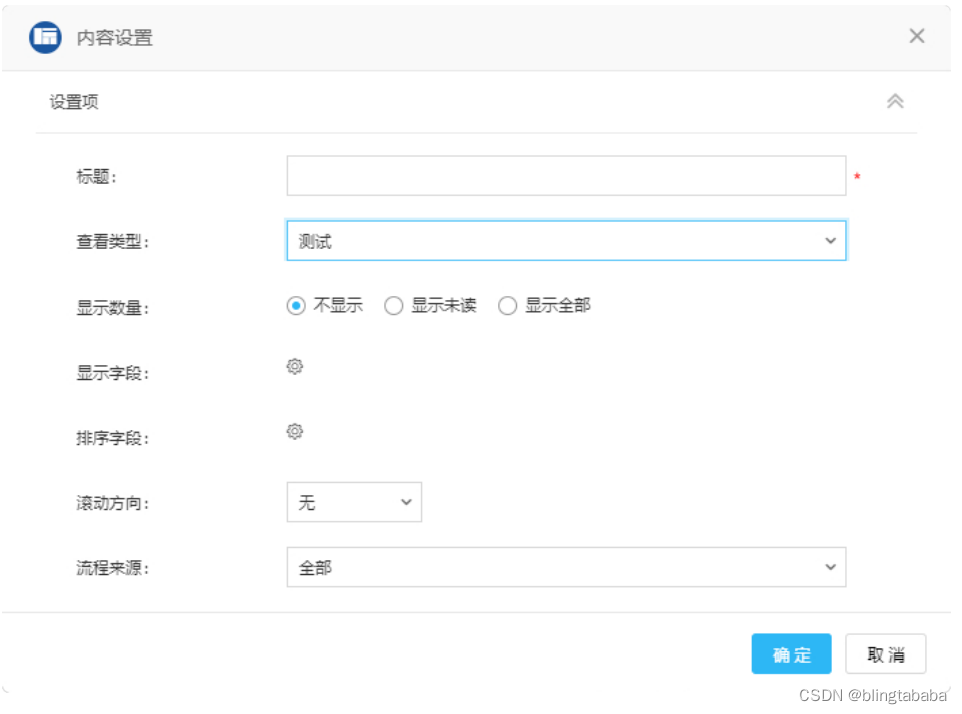This screenshot has height=714, width=962.
Task: Click the 查看类型 label
Action: pos(113,242)
